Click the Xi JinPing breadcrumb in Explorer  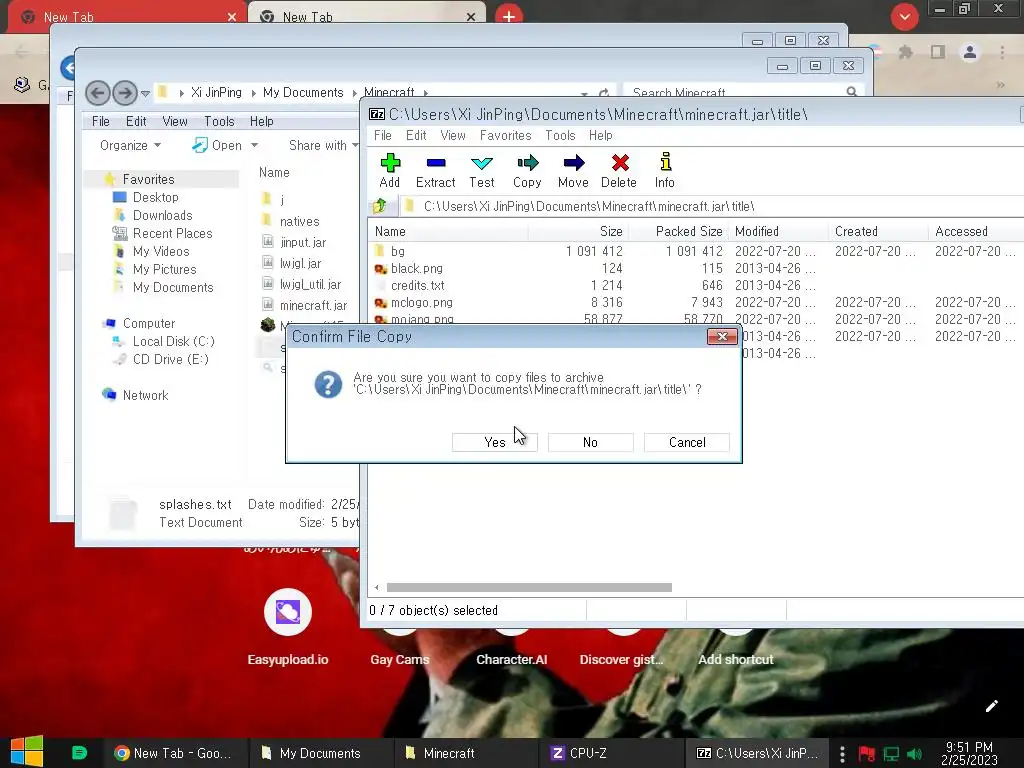point(216,93)
